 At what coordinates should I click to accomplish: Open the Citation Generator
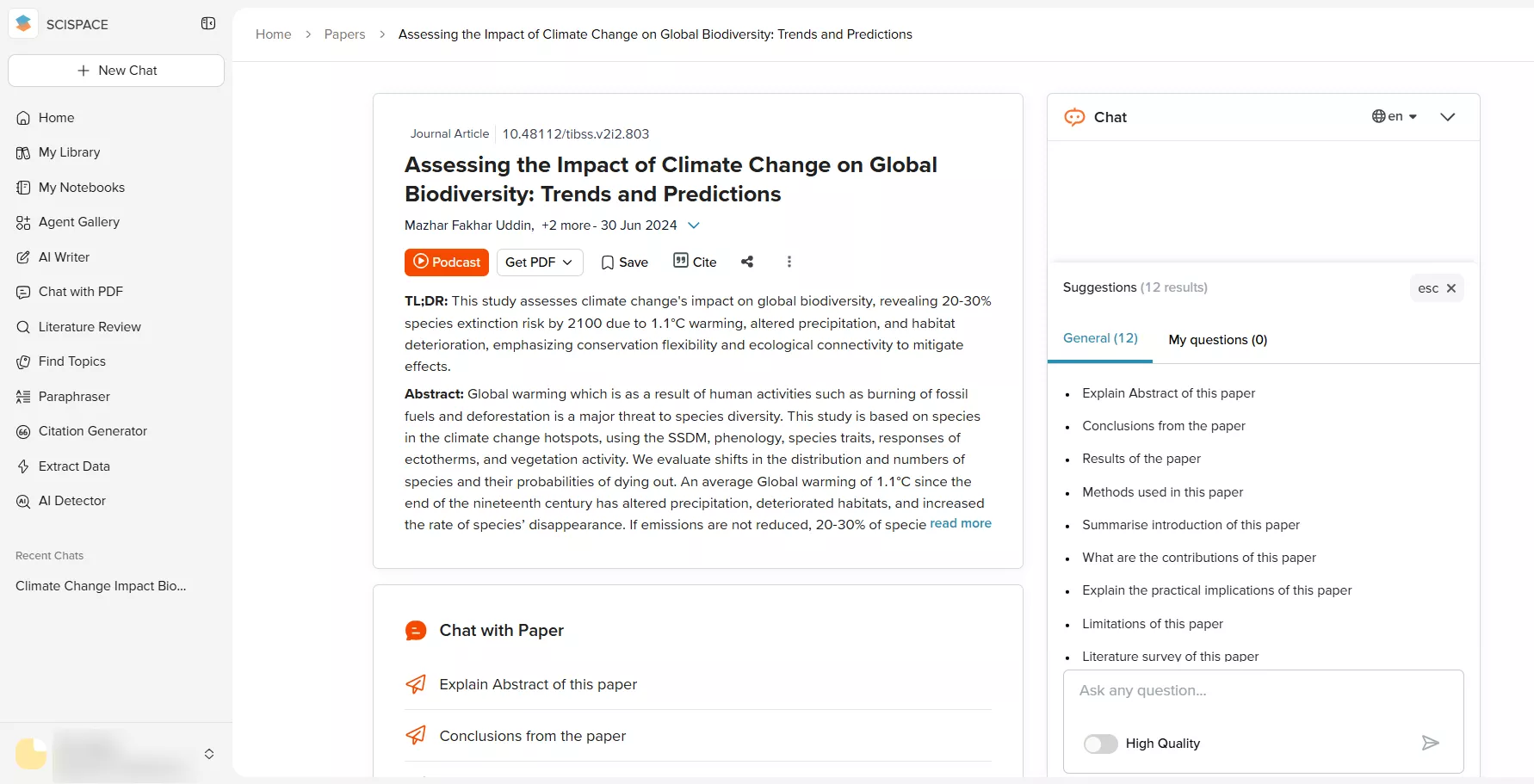(92, 431)
